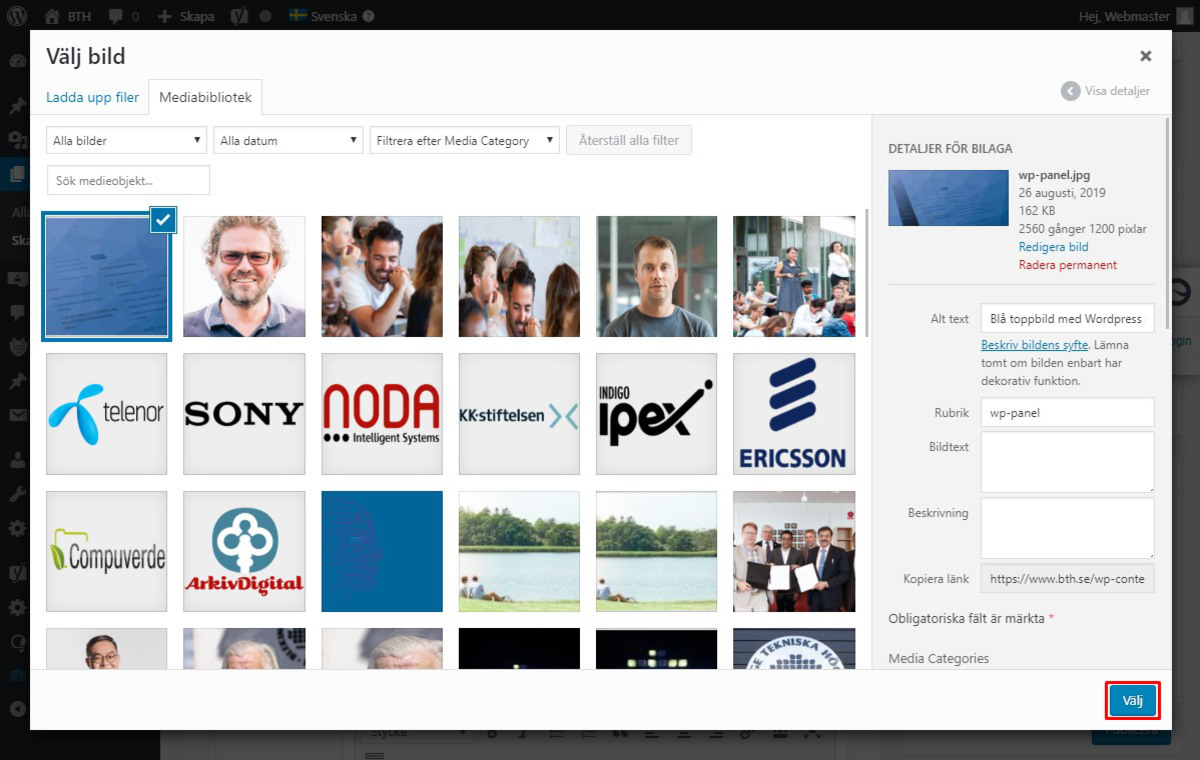Select the Indigo IPEX logo thumbnail
This screenshot has height=760, width=1200.
[x=657, y=414]
